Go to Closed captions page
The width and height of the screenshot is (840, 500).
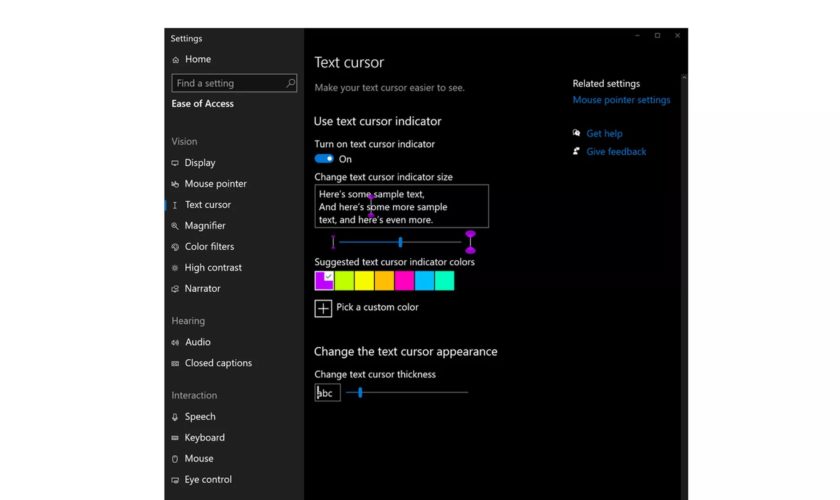[x=218, y=364]
